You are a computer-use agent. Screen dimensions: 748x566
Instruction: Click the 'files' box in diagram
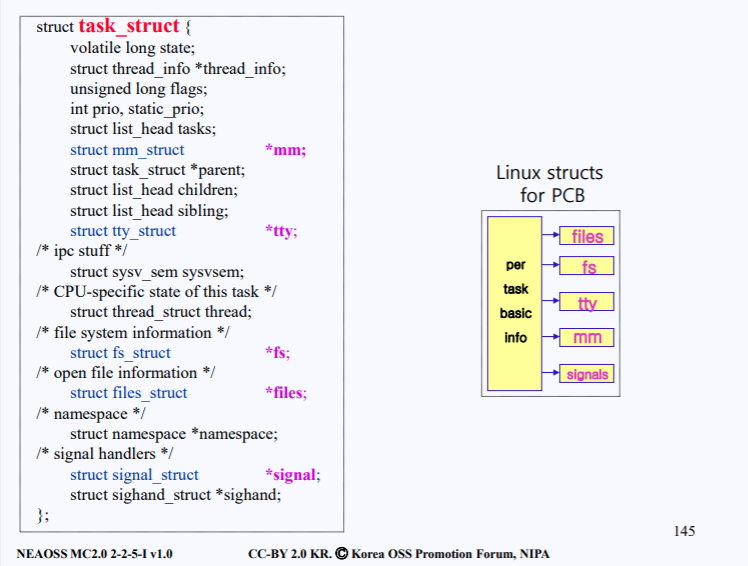(x=587, y=236)
